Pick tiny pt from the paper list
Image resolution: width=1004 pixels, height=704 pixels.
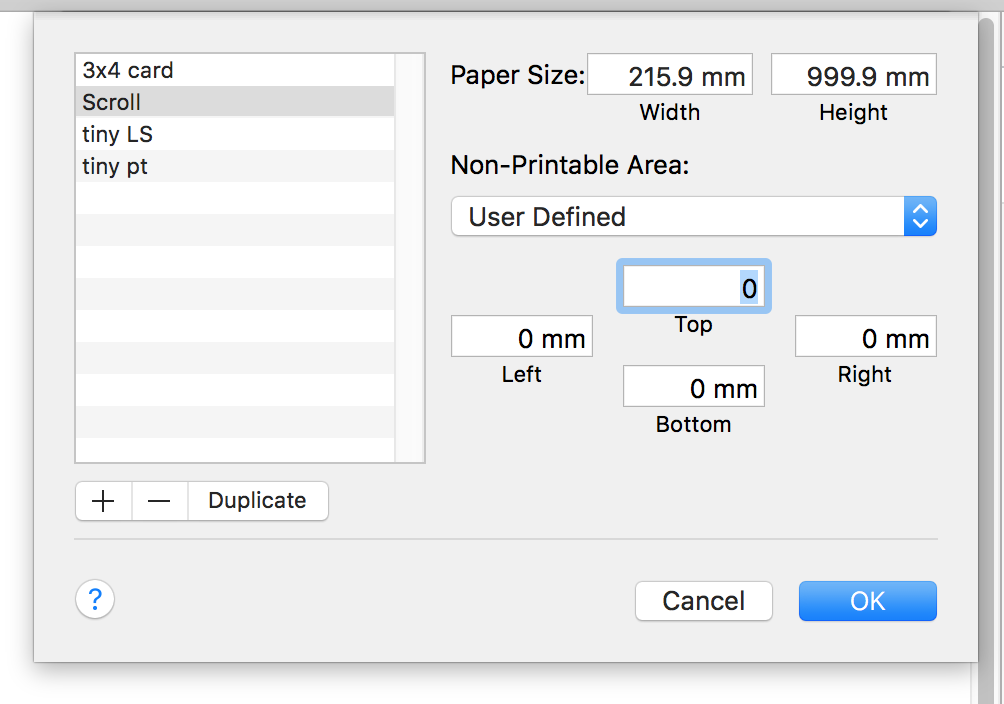coord(235,166)
